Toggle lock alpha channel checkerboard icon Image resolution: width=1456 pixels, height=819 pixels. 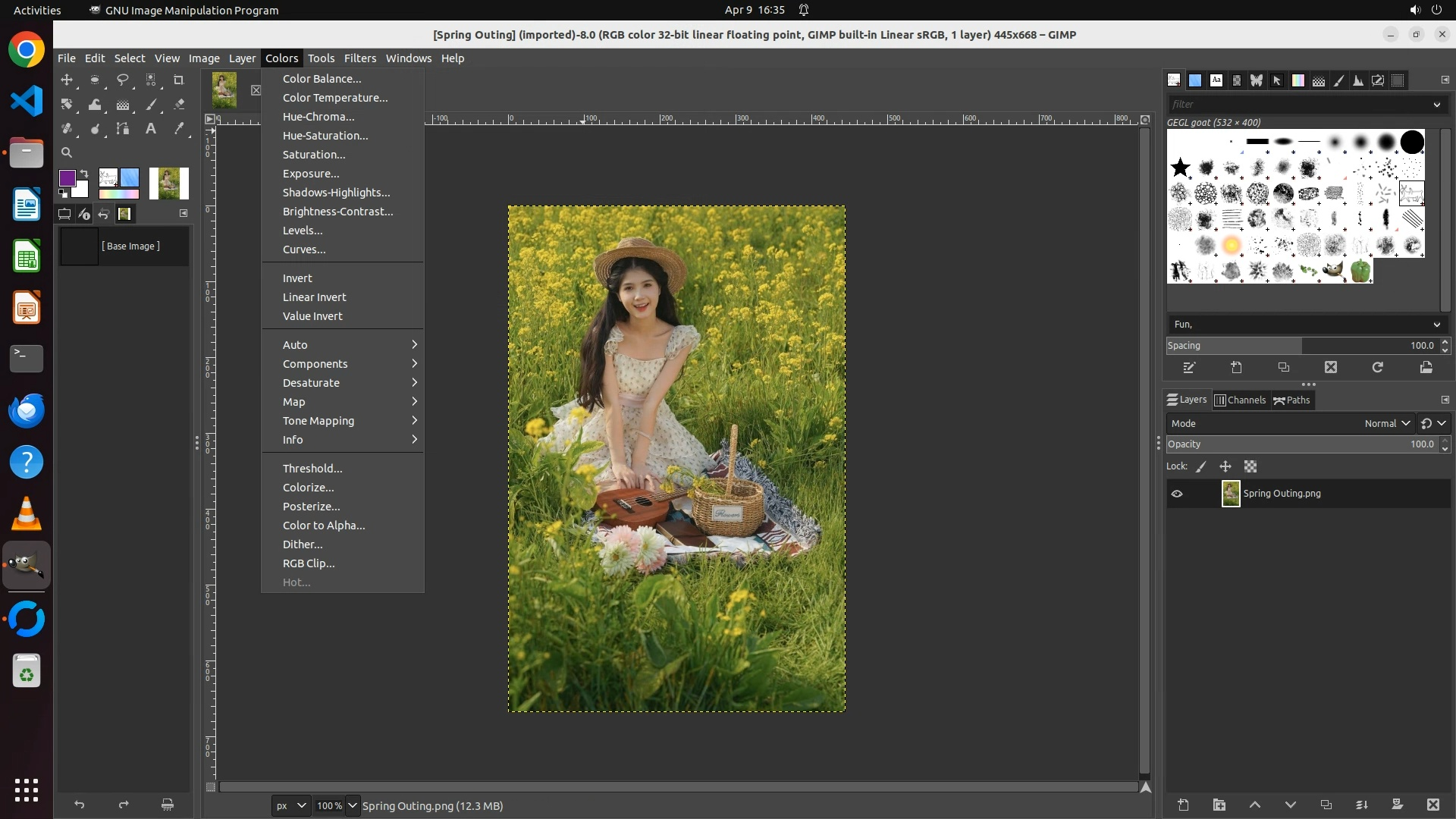(x=1250, y=467)
